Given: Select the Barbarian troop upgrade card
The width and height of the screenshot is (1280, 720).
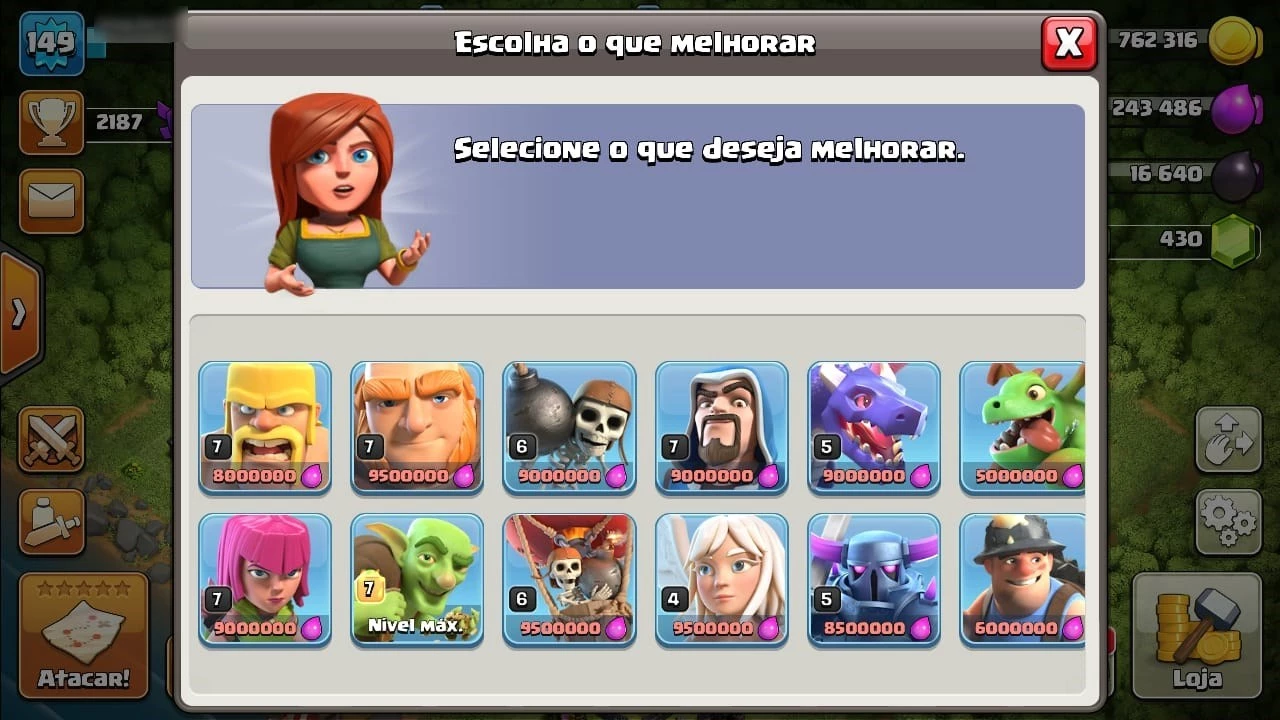Looking at the screenshot, I should (265, 428).
